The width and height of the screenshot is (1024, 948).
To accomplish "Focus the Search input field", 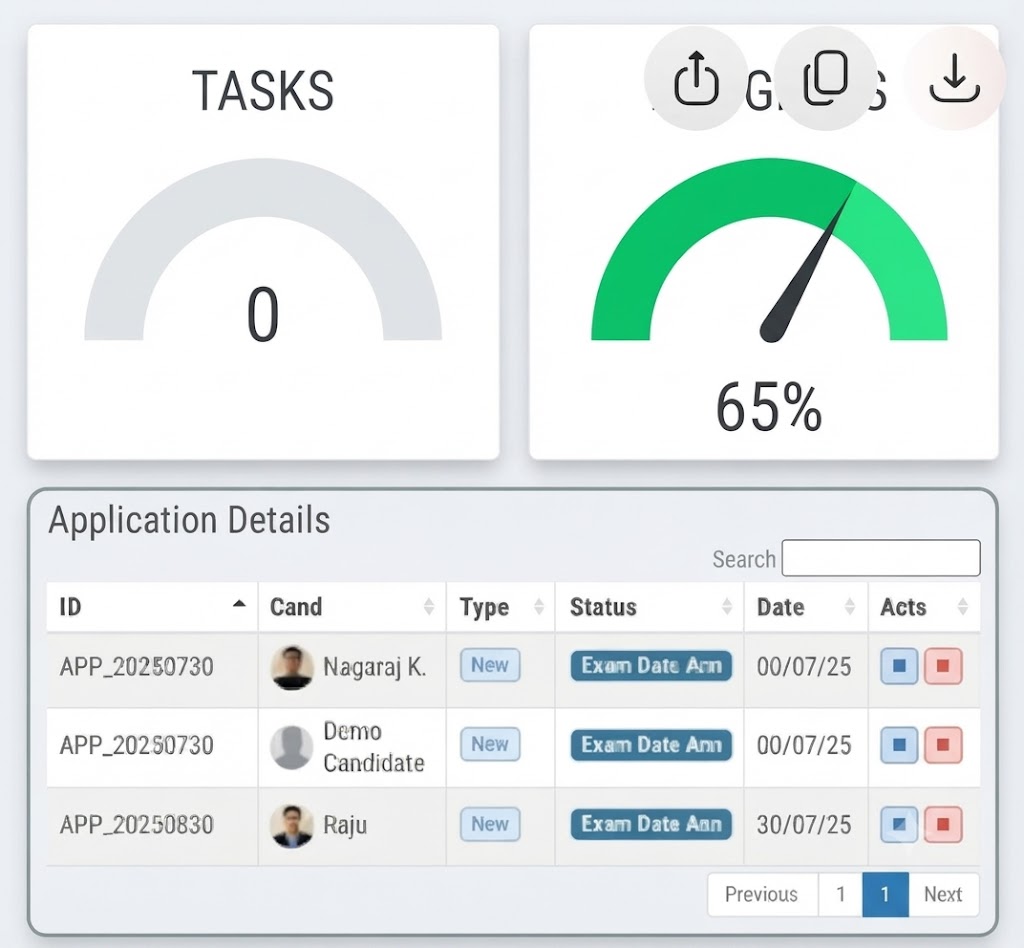I will (881, 558).
